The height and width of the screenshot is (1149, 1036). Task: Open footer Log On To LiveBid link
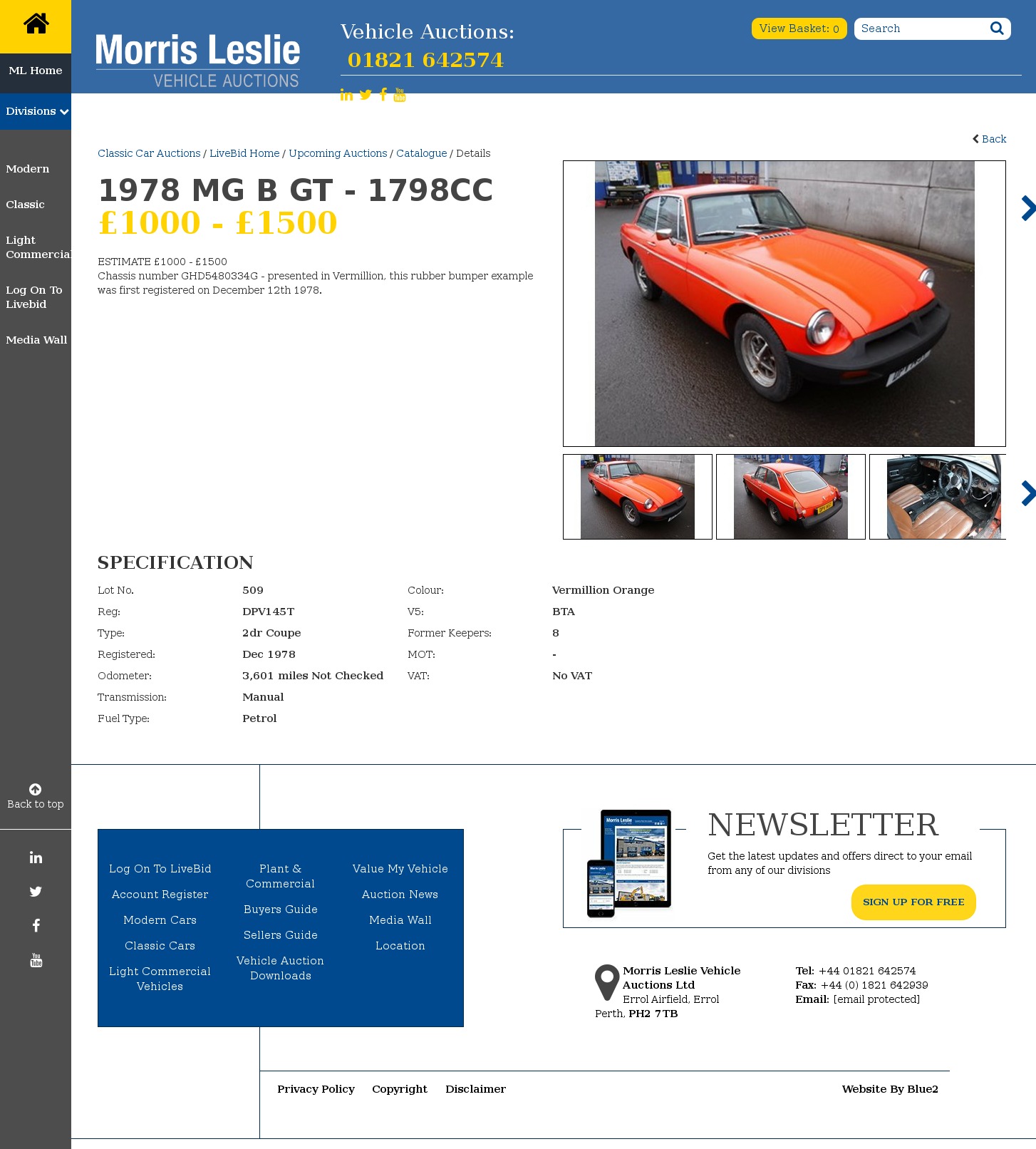pyautogui.click(x=160, y=869)
